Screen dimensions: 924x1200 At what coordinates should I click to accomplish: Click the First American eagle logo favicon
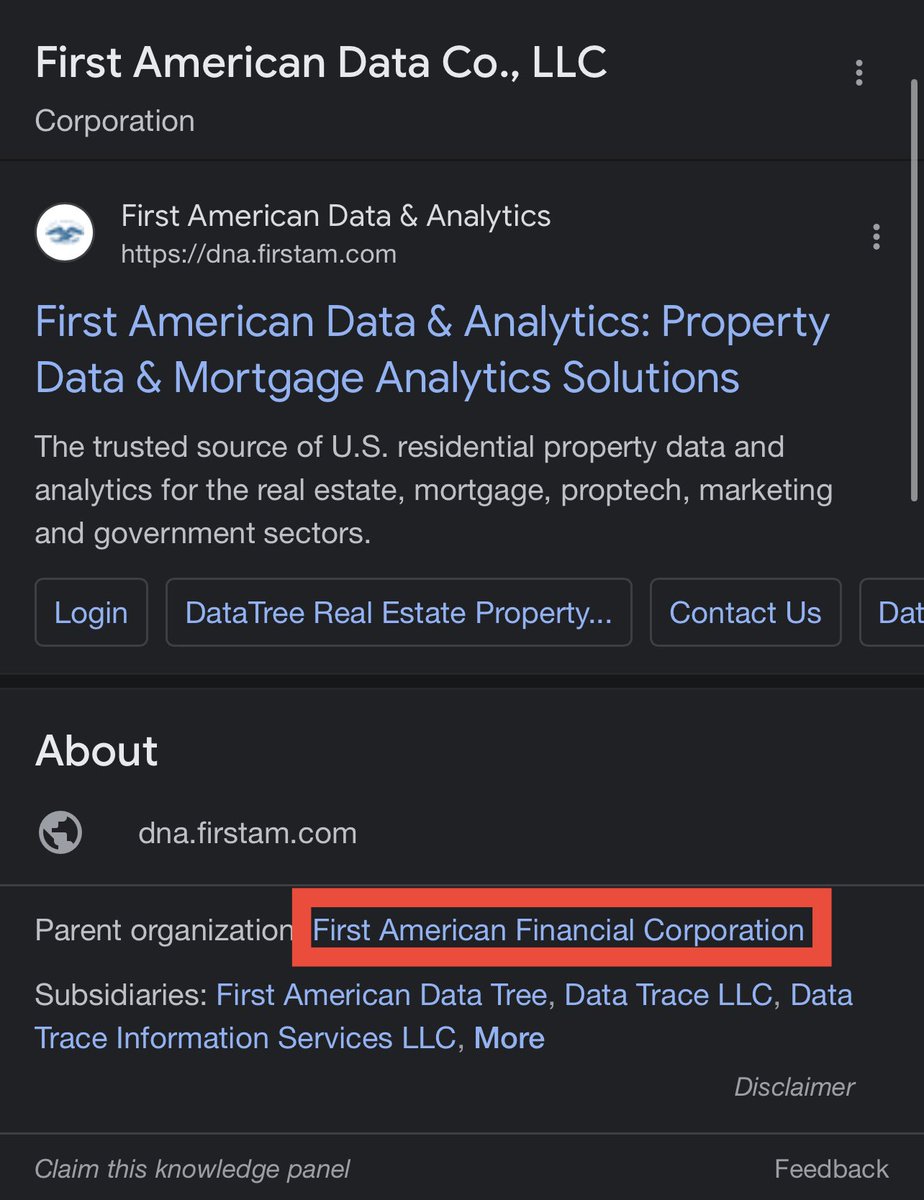pyautogui.click(x=65, y=233)
